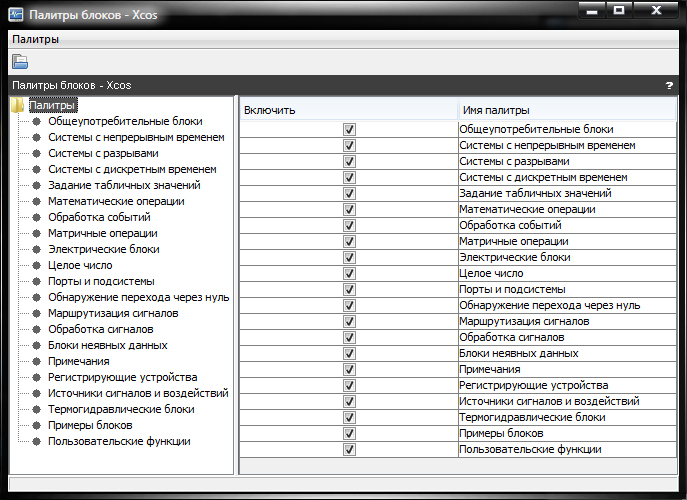
Task: Select Системы с непрерывным временем tree item
Action: pyautogui.click(x=136, y=137)
